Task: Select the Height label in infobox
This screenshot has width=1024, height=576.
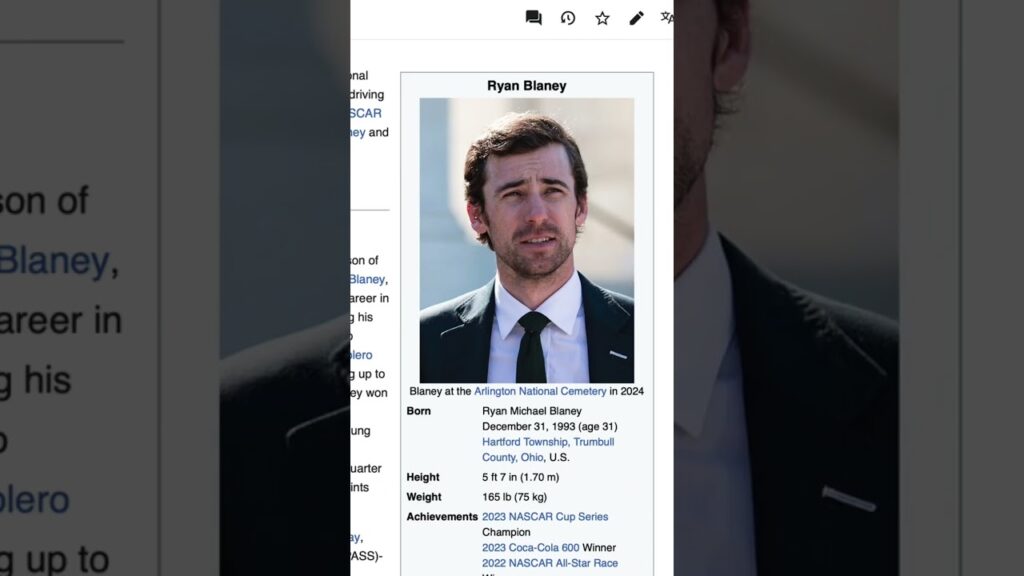Action: point(423,477)
